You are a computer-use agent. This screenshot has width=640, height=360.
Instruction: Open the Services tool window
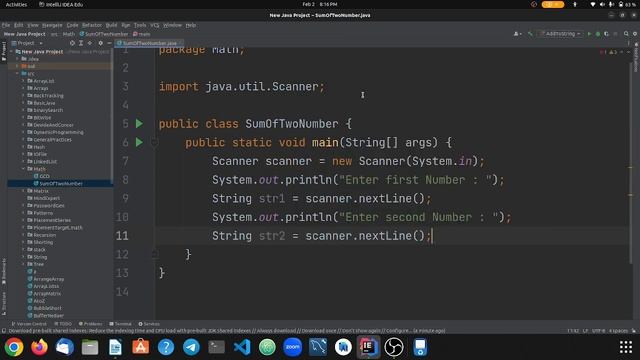[149, 324]
